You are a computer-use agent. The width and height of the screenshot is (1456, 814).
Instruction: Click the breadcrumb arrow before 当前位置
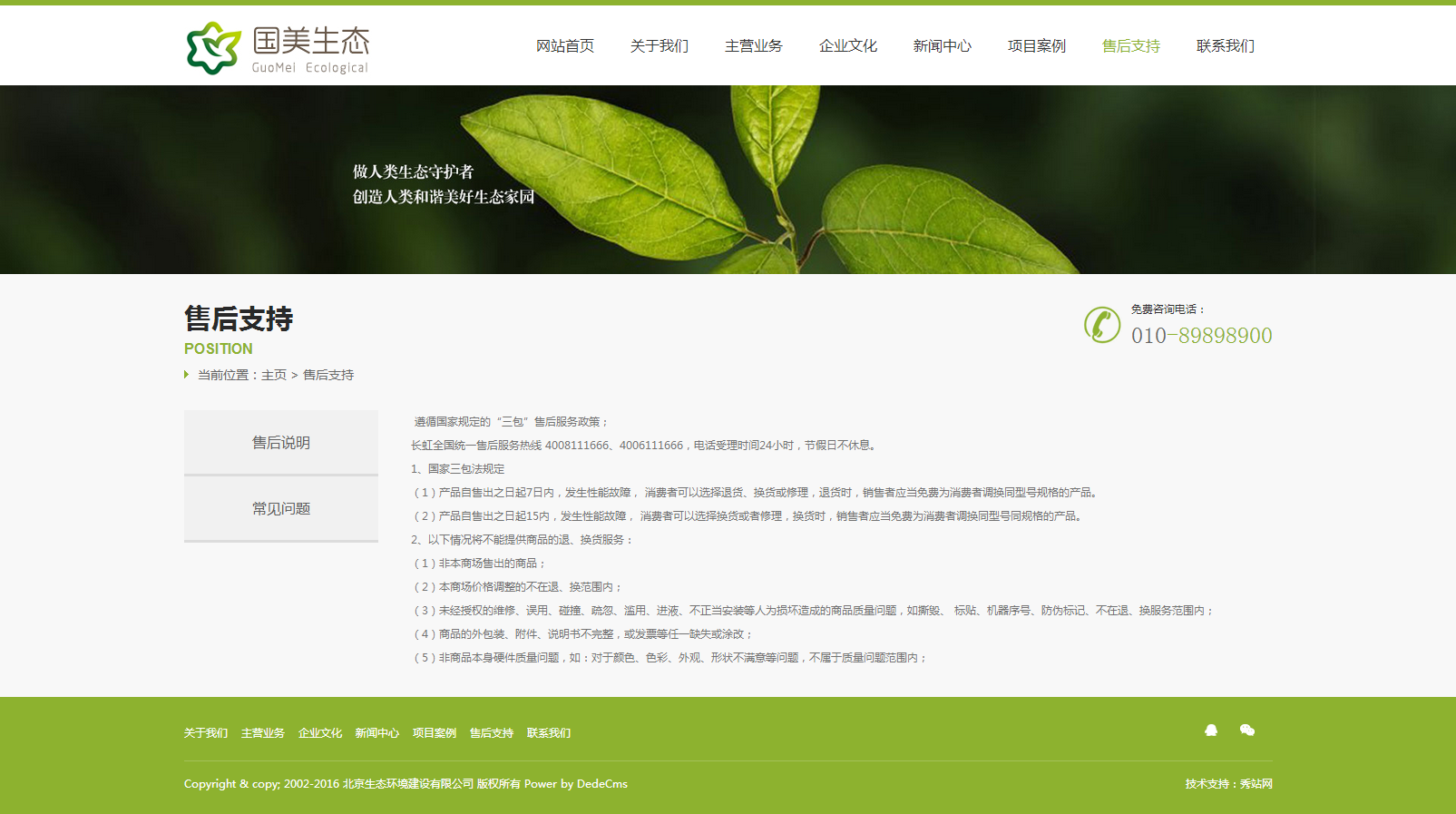[x=187, y=375]
